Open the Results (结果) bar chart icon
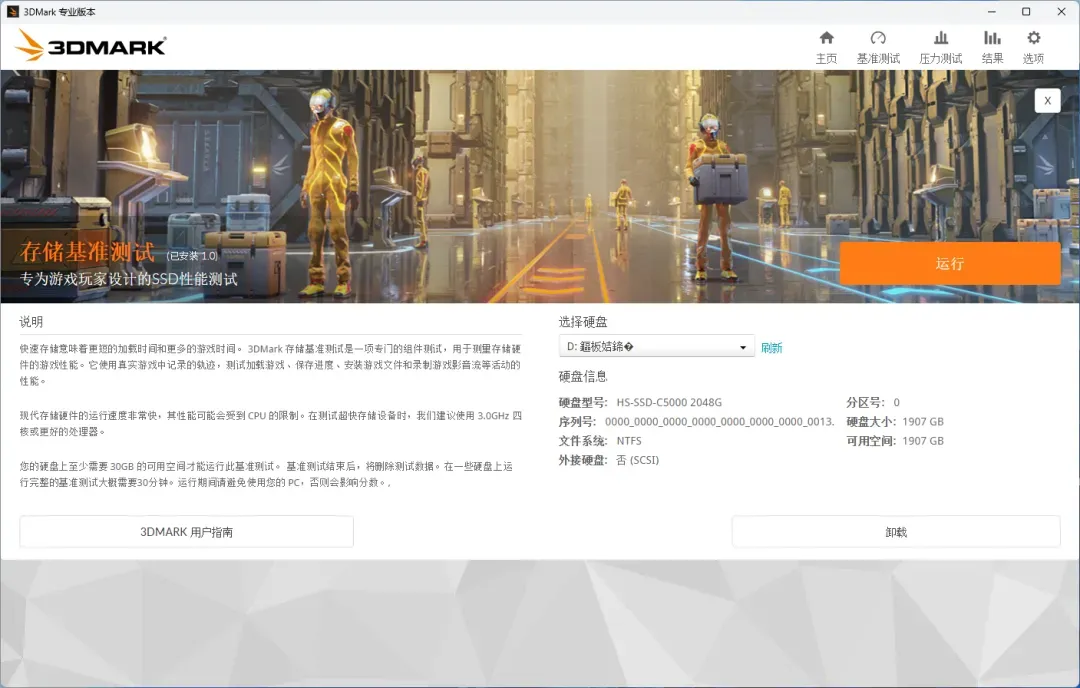This screenshot has height=688, width=1080. click(x=992, y=38)
